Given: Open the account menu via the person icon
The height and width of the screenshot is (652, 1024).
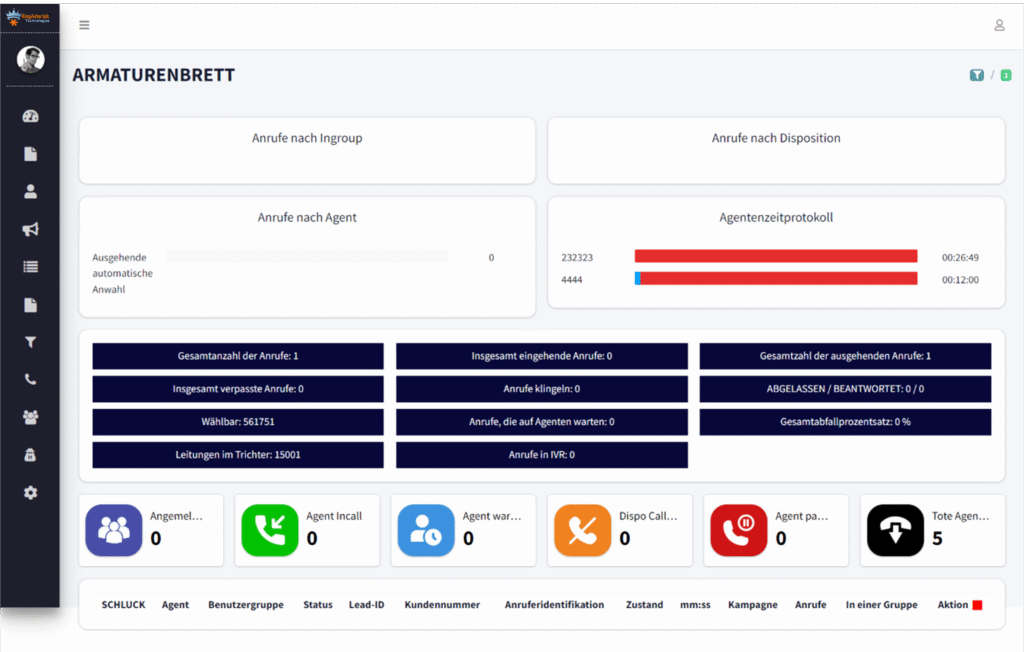Looking at the screenshot, I should (999, 25).
